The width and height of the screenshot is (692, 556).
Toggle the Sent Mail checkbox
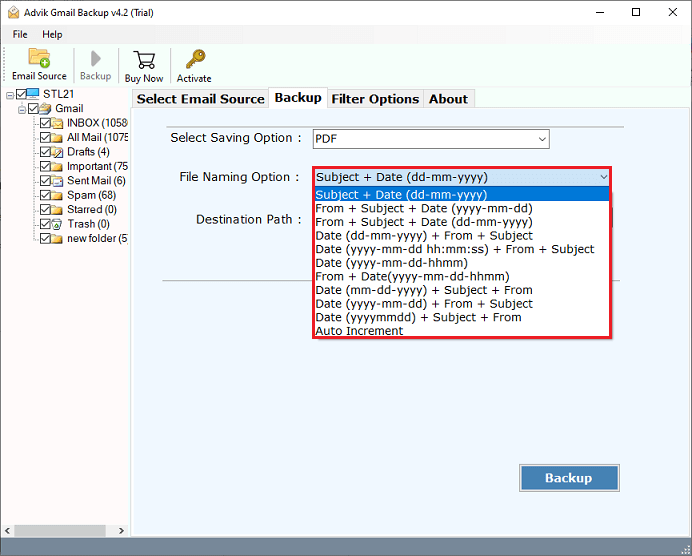(x=45, y=180)
